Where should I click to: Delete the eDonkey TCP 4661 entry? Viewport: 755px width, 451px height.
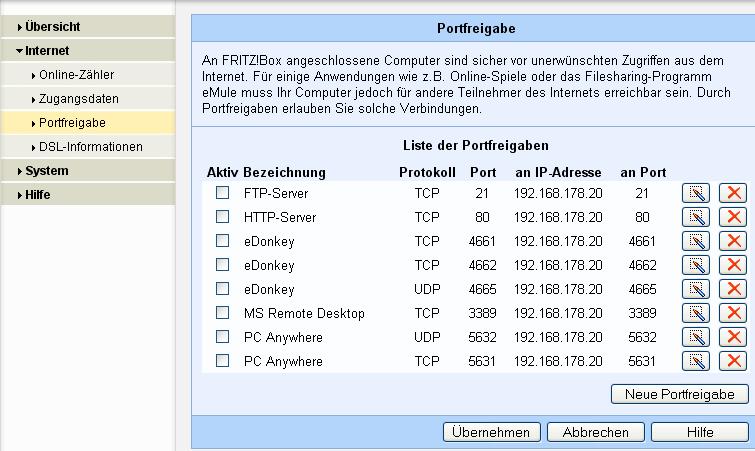pyautogui.click(x=733, y=241)
